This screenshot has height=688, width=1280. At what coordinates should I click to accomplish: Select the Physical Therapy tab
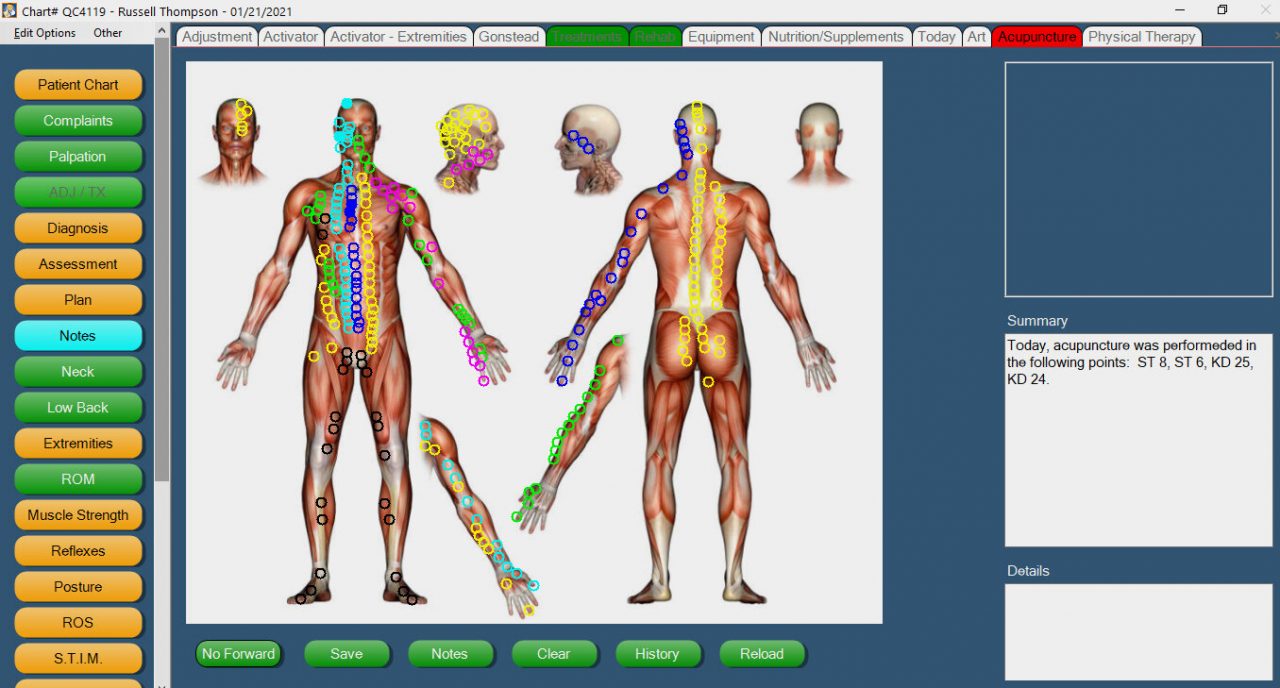(x=1141, y=36)
